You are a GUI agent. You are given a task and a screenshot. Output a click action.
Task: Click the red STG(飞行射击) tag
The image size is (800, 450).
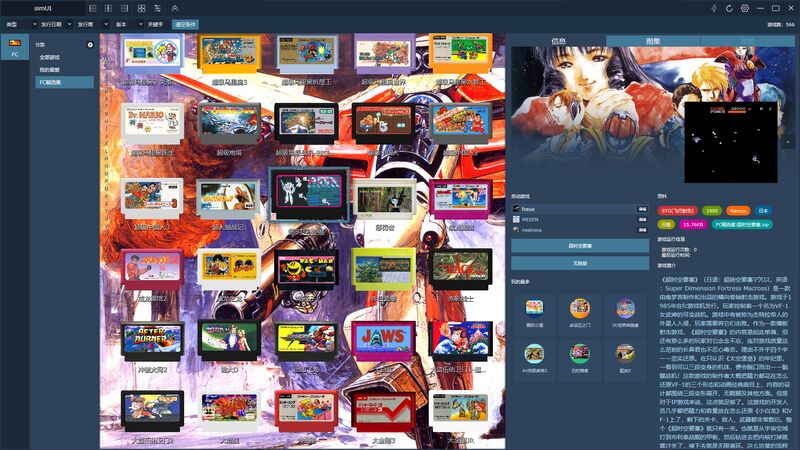[x=676, y=211]
